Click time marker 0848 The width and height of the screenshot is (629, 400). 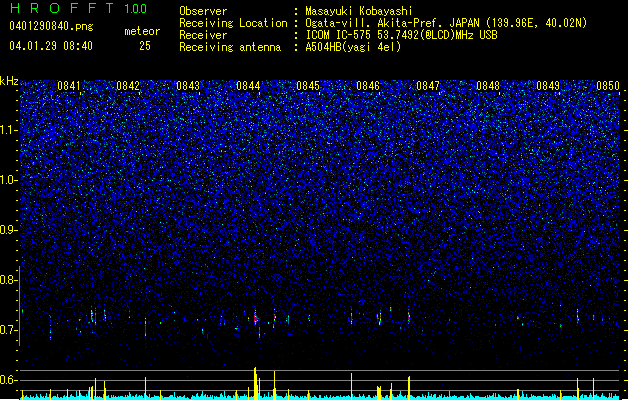(x=488, y=86)
